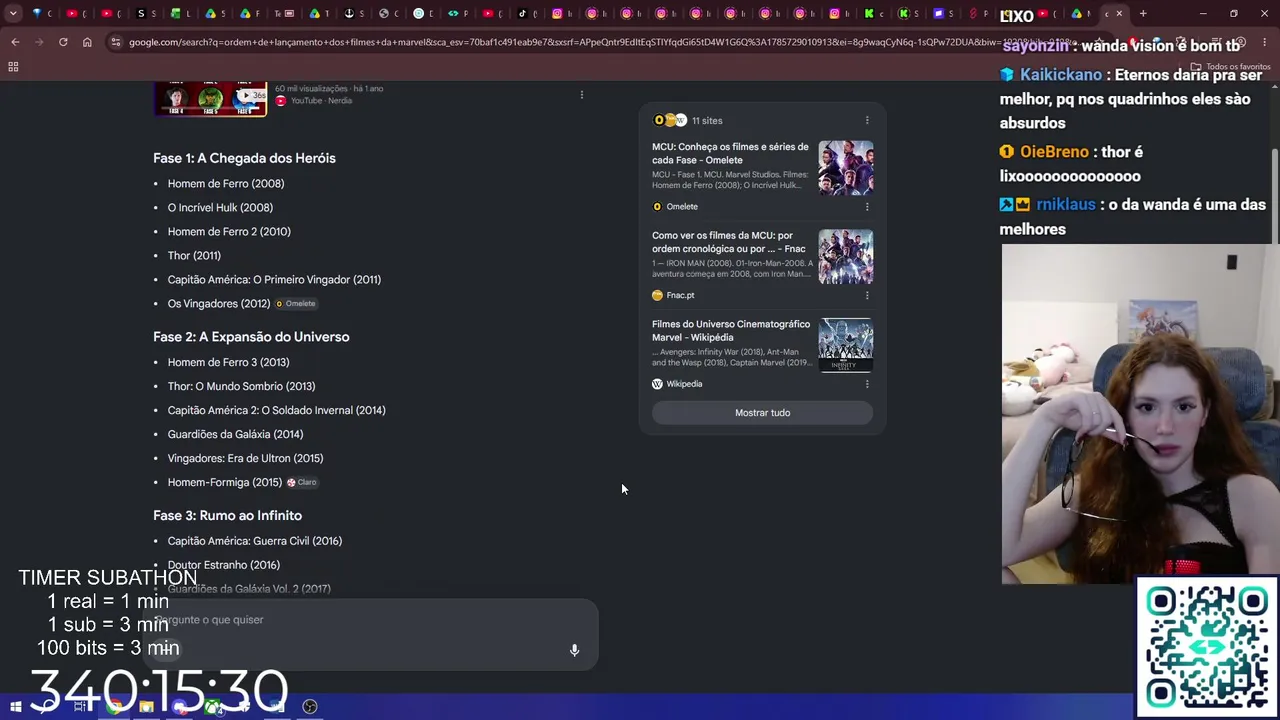This screenshot has height=720, width=1280.
Task: Open OBS Studio from the taskbar
Action: coord(310,707)
